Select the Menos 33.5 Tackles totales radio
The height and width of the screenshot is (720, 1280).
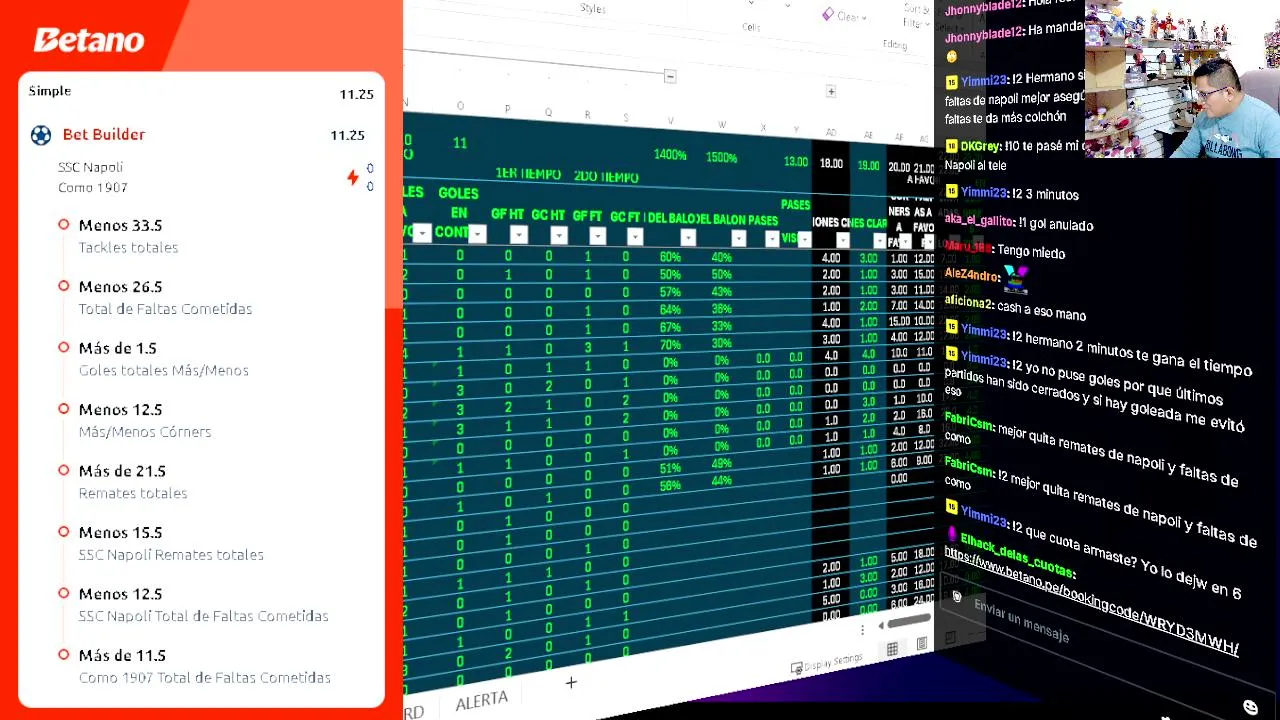click(64, 225)
